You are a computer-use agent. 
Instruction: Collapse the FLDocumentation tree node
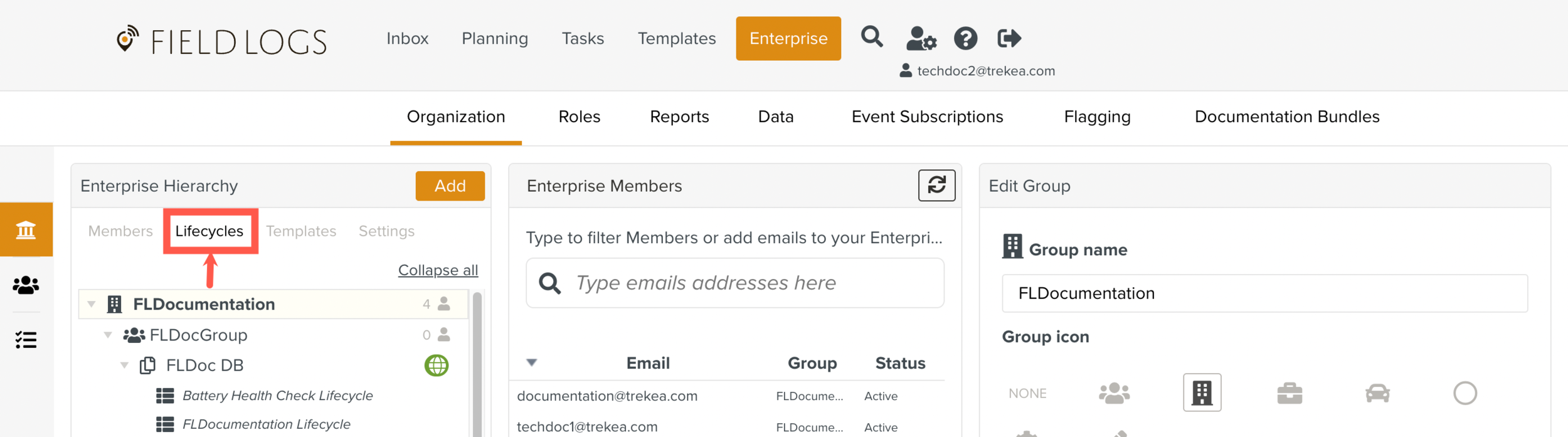click(92, 304)
